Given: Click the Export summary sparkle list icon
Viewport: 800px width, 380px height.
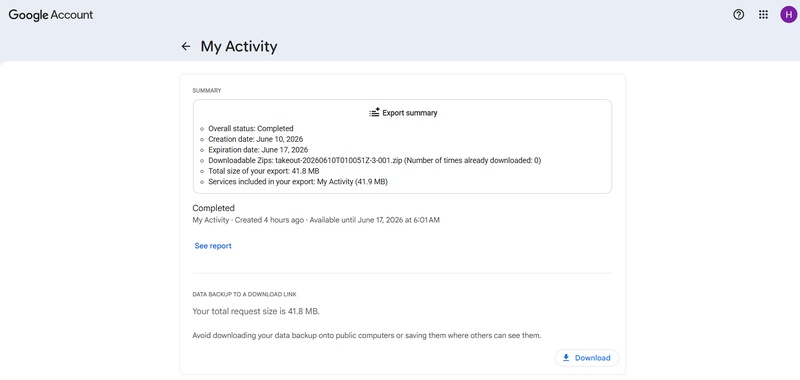Looking at the screenshot, I should 374,113.
